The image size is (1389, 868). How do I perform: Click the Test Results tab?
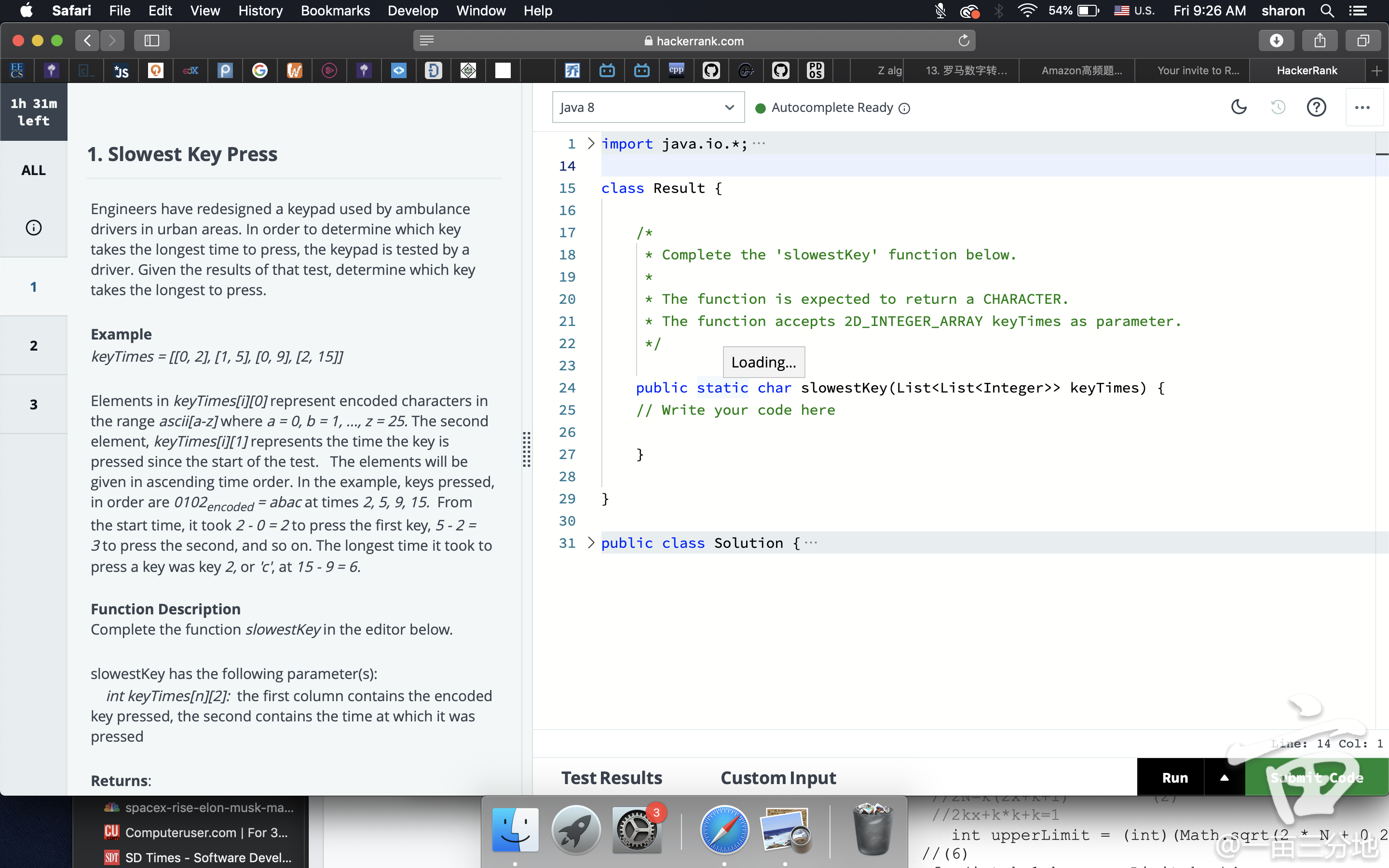(x=611, y=777)
